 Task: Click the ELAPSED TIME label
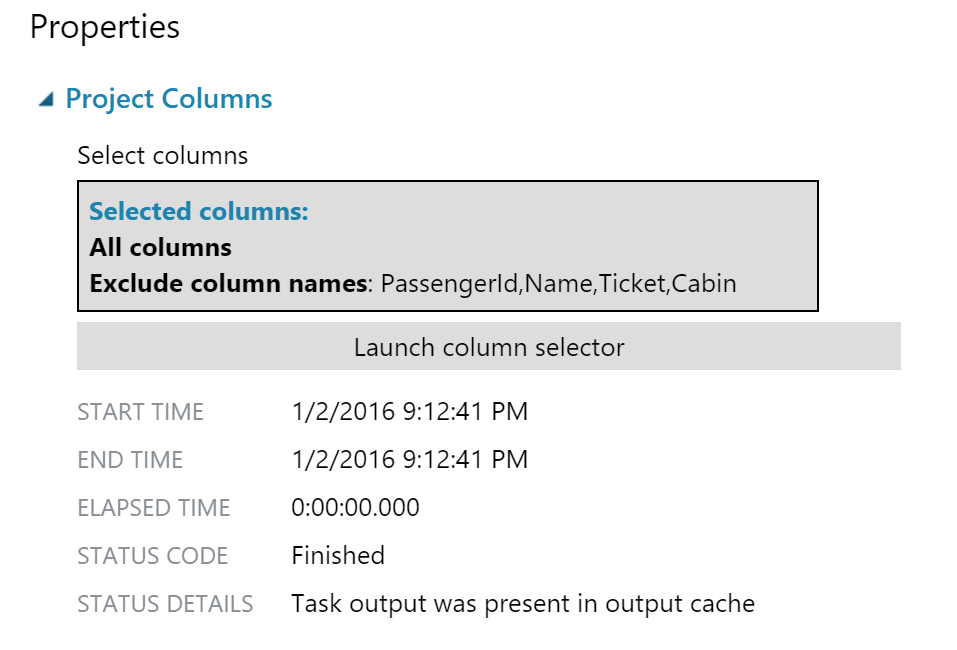[154, 508]
